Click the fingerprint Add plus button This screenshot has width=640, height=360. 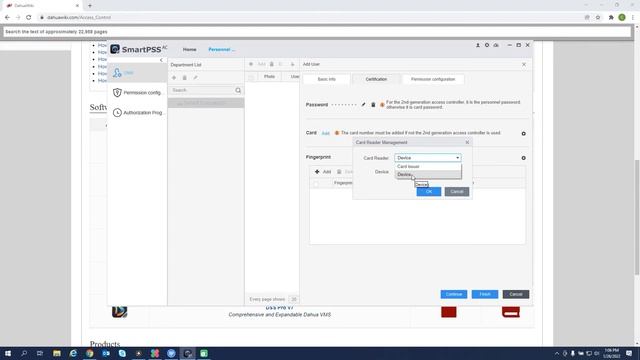pyautogui.click(x=322, y=172)
